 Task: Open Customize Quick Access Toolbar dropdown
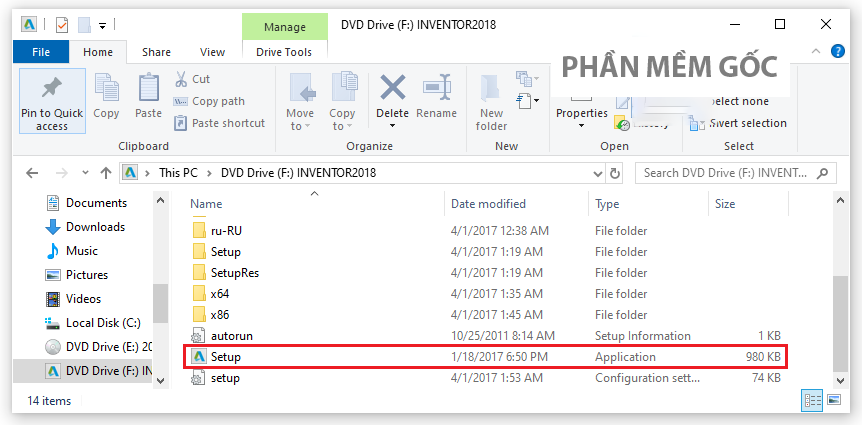[x=102, y=25]
